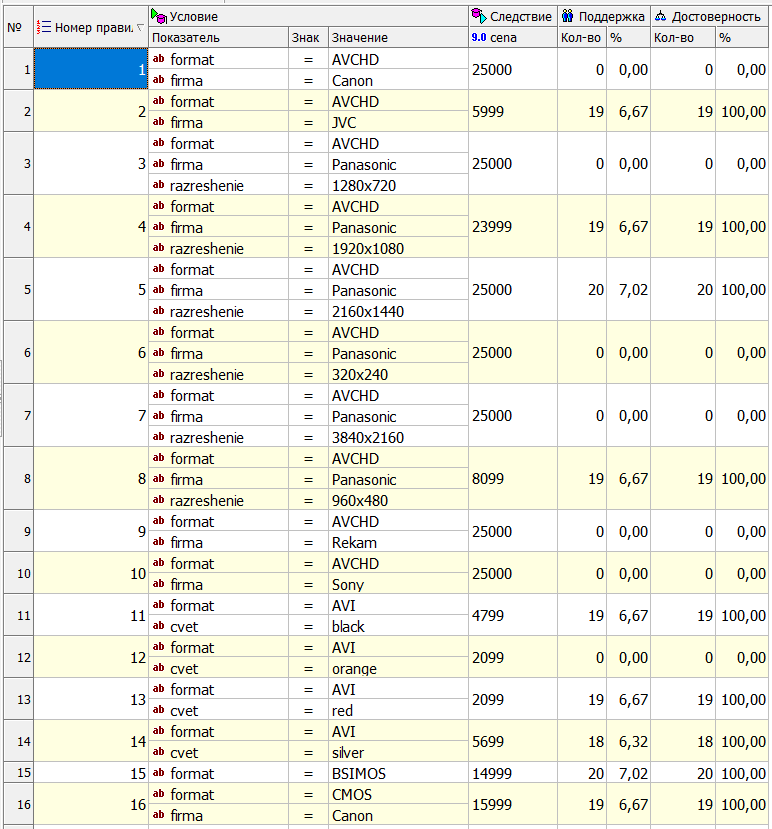Click the 9.0 numeric icon beside cena

pyautogui.click(x=479, y=38)
